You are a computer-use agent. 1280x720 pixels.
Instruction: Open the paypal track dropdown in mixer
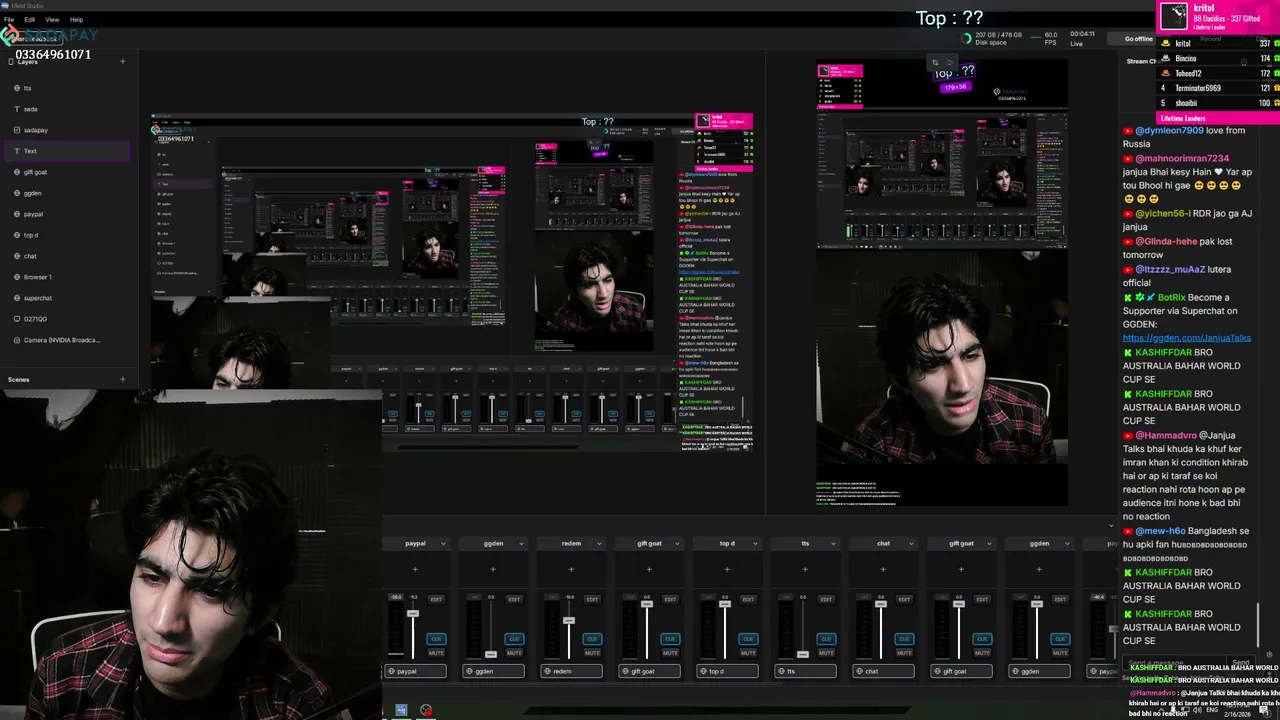444,544
